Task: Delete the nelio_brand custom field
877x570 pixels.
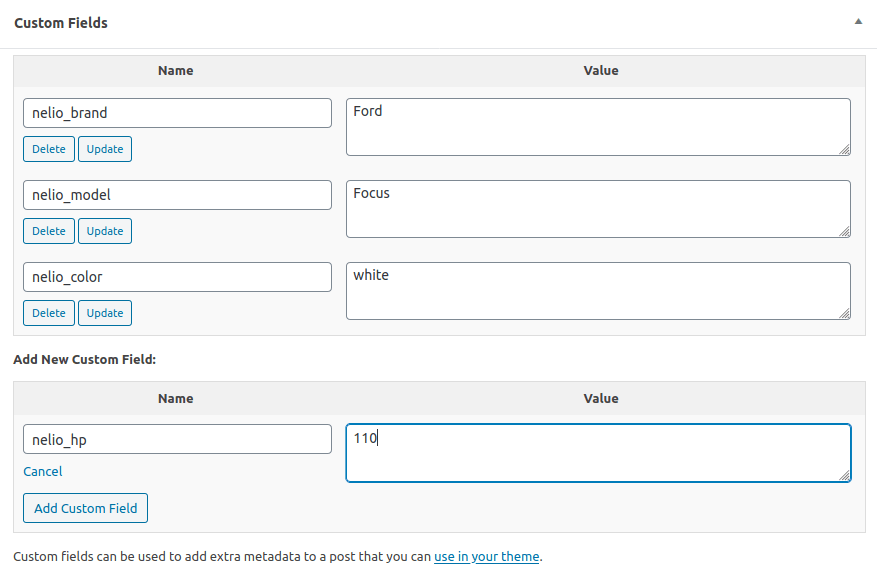Action: pyautogui.click(x=48, y=149)
